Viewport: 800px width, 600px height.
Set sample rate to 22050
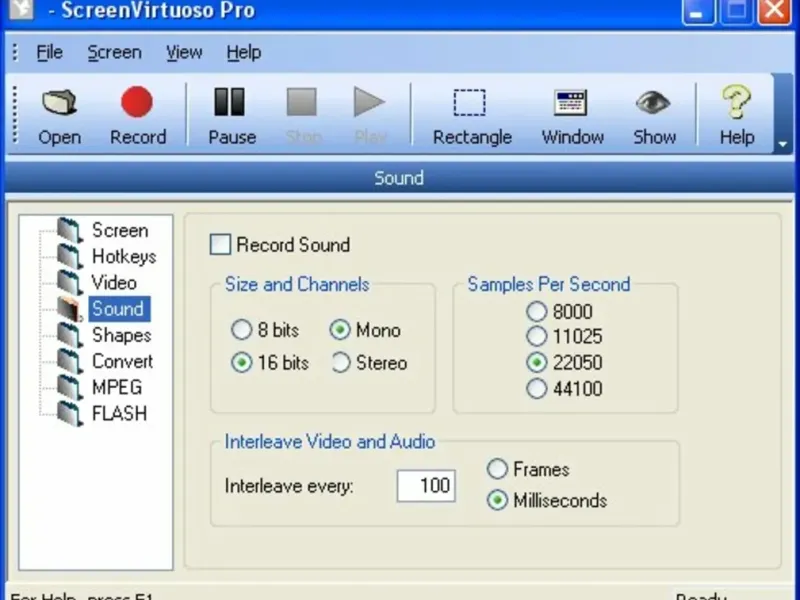tap(536, 362)
